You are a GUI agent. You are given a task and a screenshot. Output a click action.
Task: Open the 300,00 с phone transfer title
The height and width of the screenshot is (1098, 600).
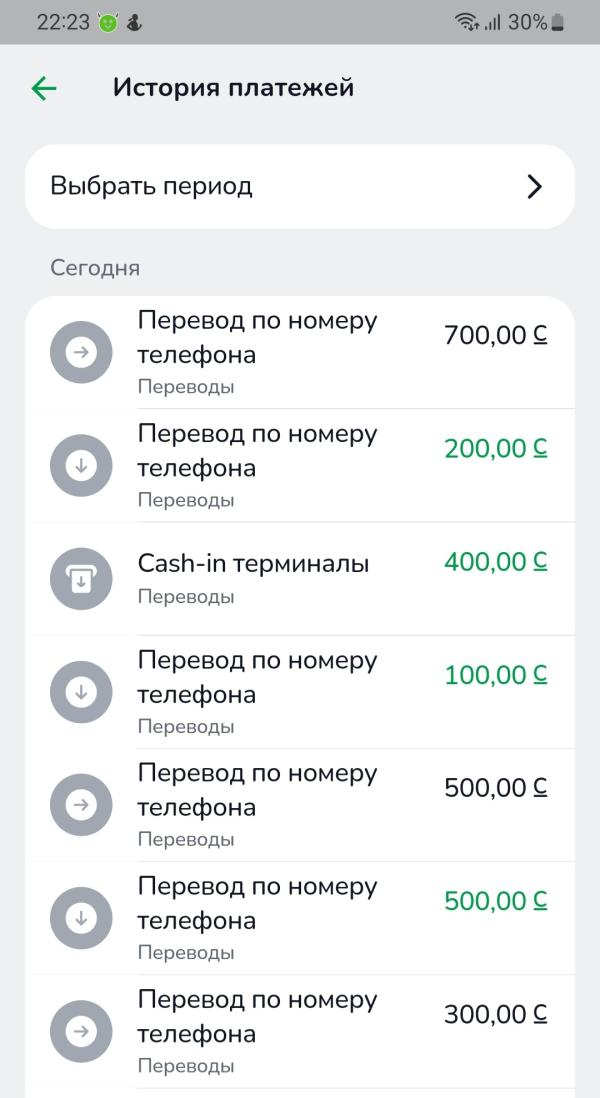[257, 1017]
